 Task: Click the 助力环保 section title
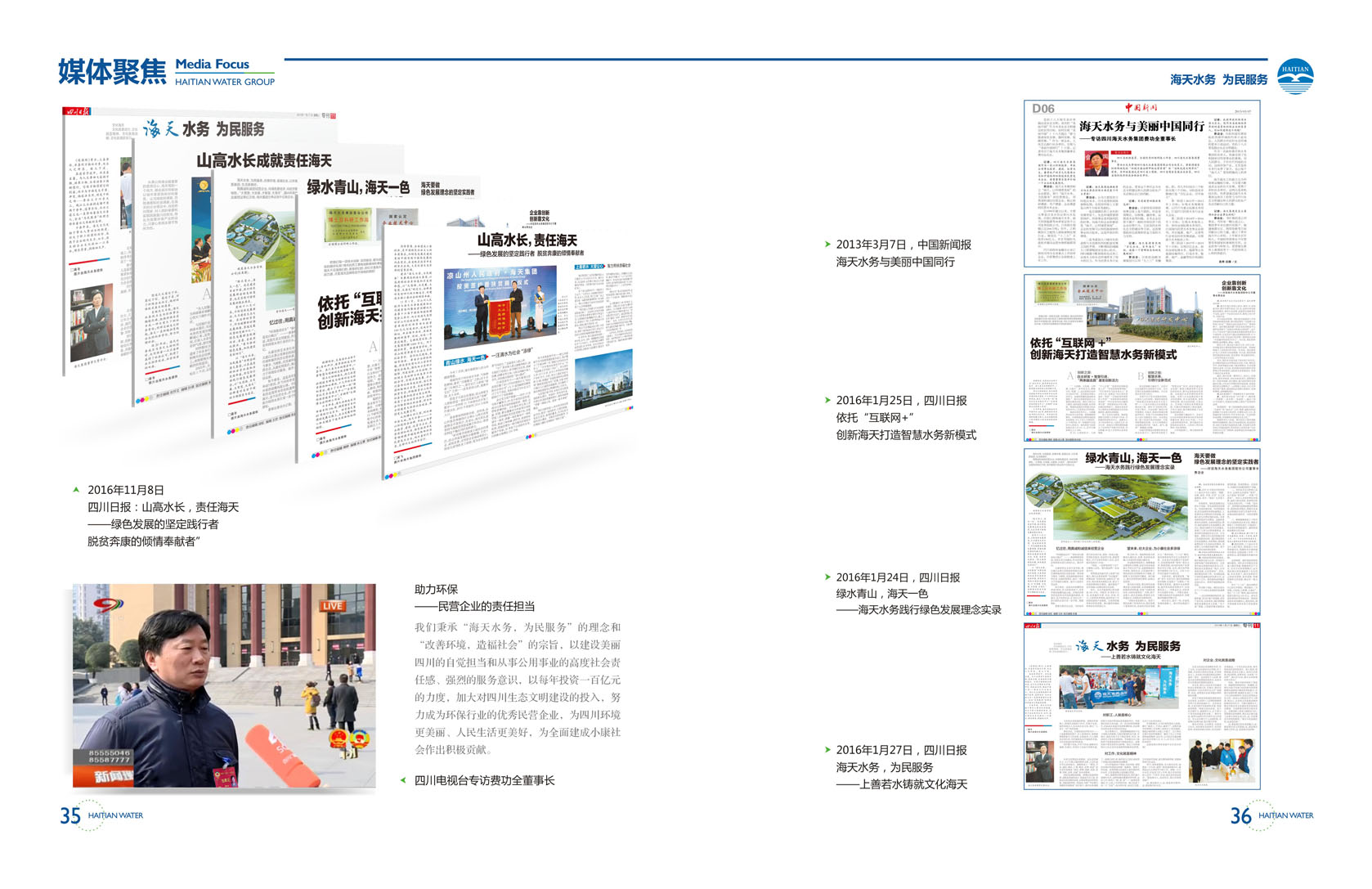coord(436,589)
